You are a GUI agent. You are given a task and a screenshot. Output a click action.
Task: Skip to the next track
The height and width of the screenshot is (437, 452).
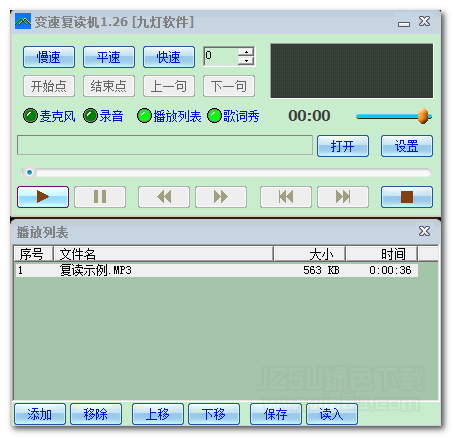coord(343,197)
